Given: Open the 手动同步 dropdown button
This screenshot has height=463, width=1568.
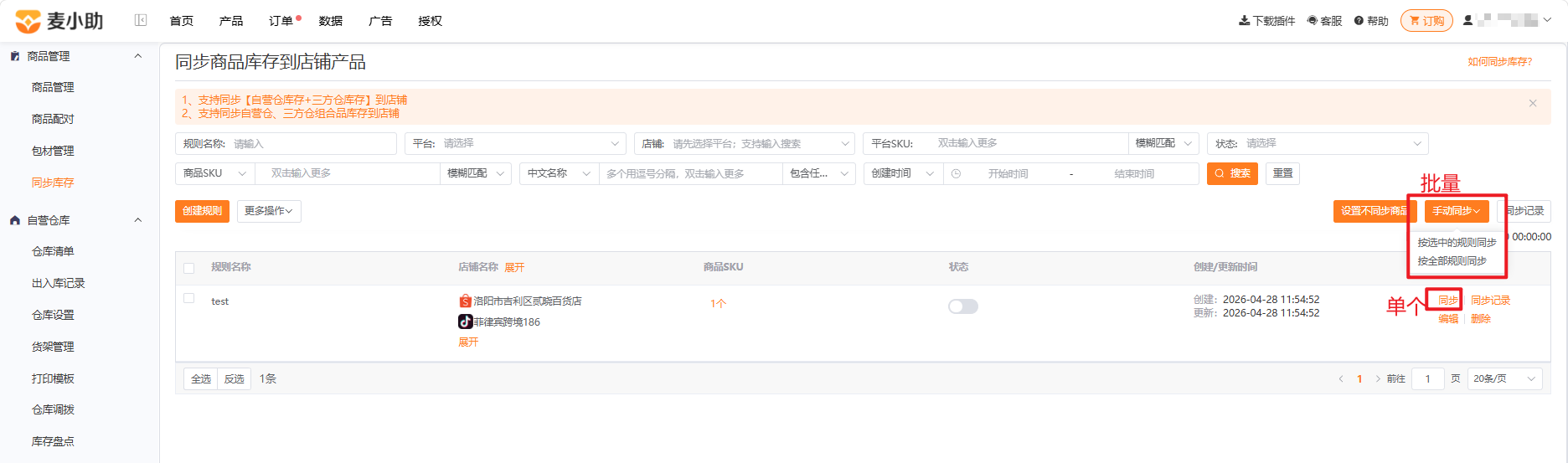Looking at the screenshot, I should (x=1457, y=211).
